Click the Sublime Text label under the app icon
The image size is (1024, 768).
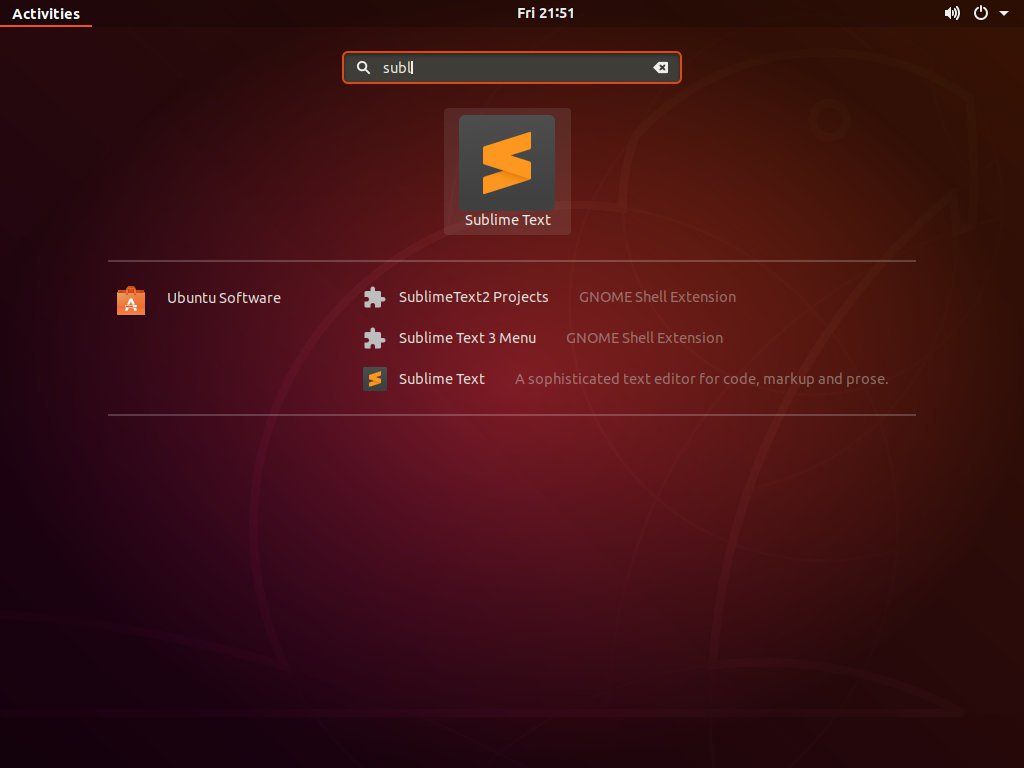click(507, 220)
